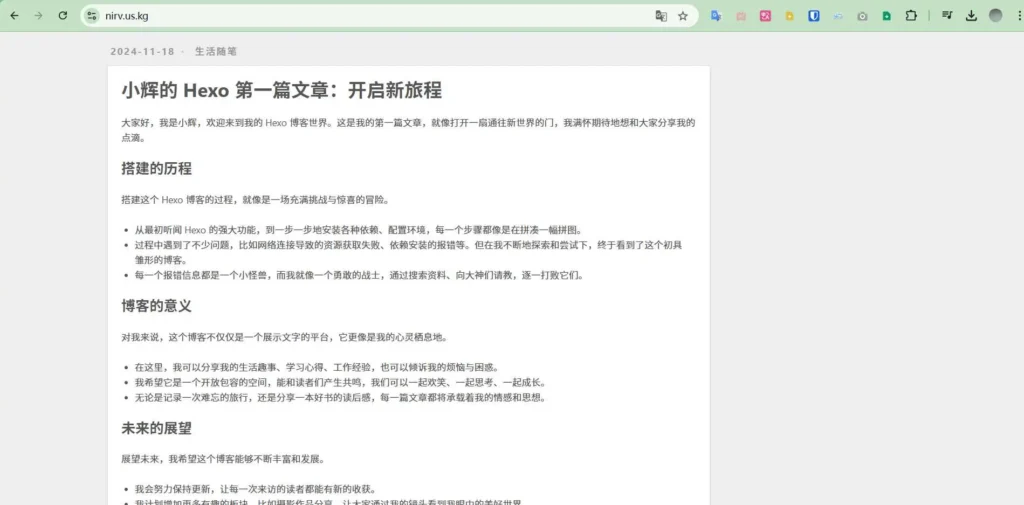Click the 搭建的历程 section heading
Screen dimensions: 1024x505
(156, 168)
